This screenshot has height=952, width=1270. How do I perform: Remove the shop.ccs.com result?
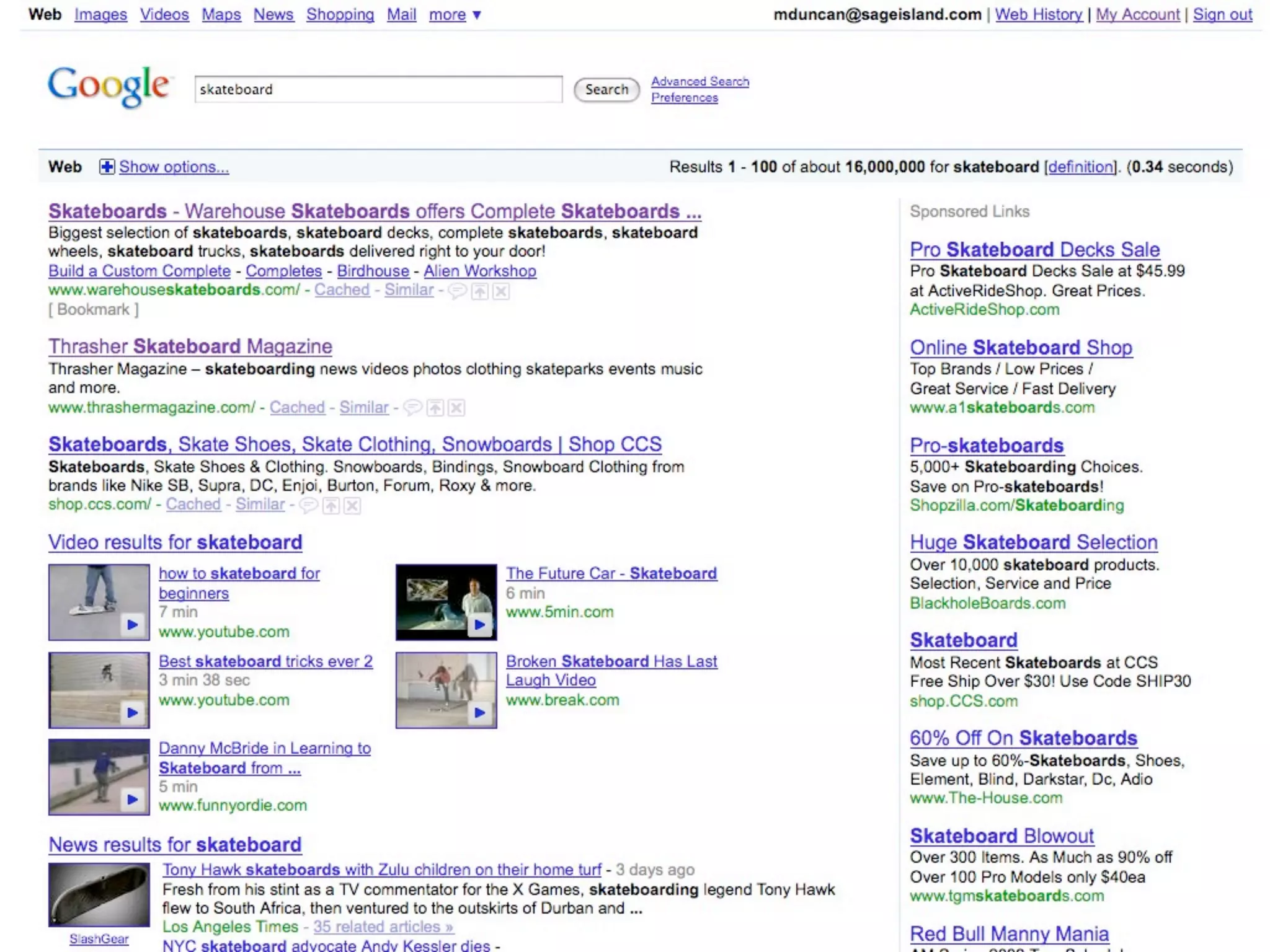click(352, 506)
